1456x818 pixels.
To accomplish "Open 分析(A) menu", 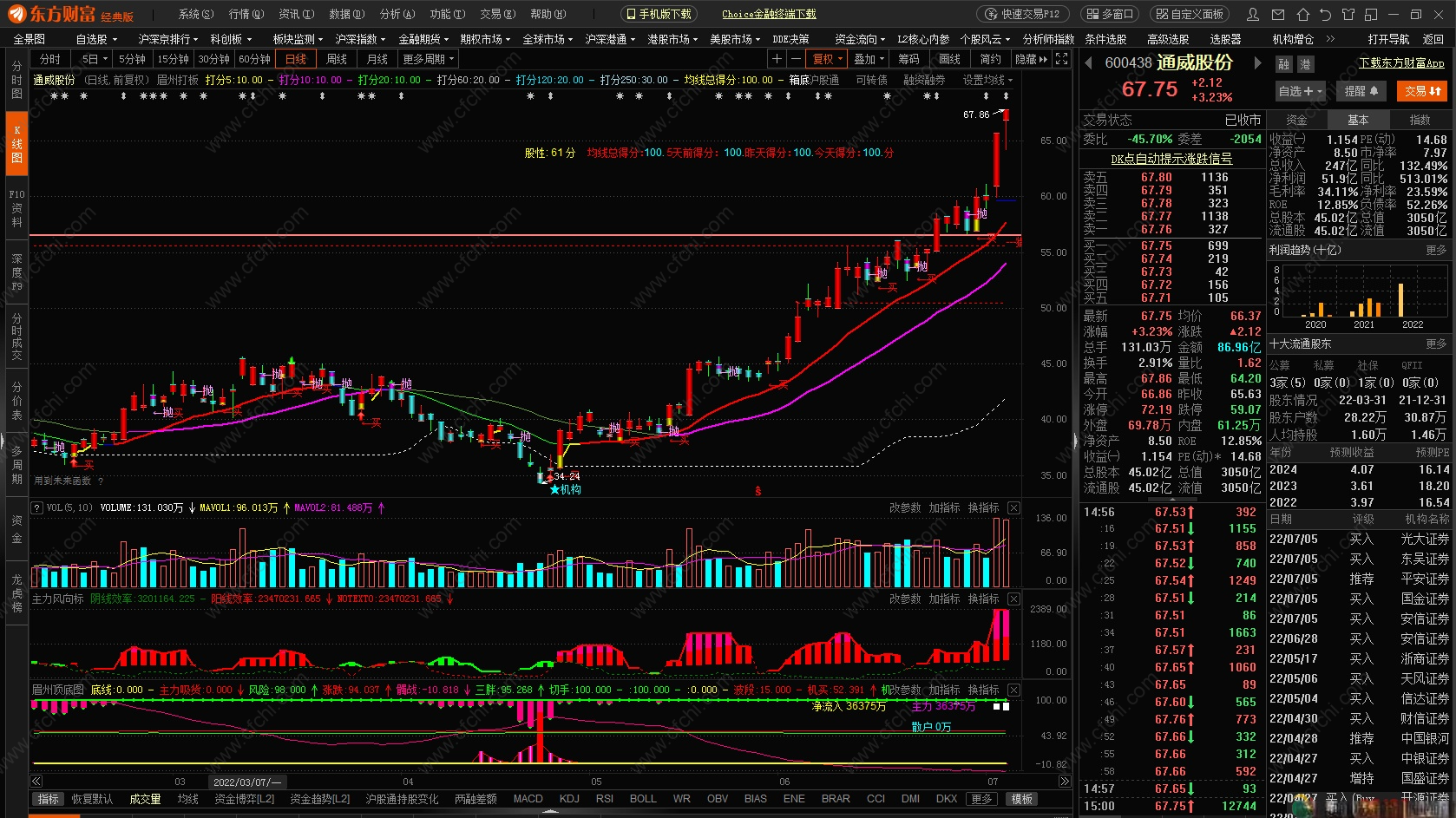I will (x=397, y=14).
